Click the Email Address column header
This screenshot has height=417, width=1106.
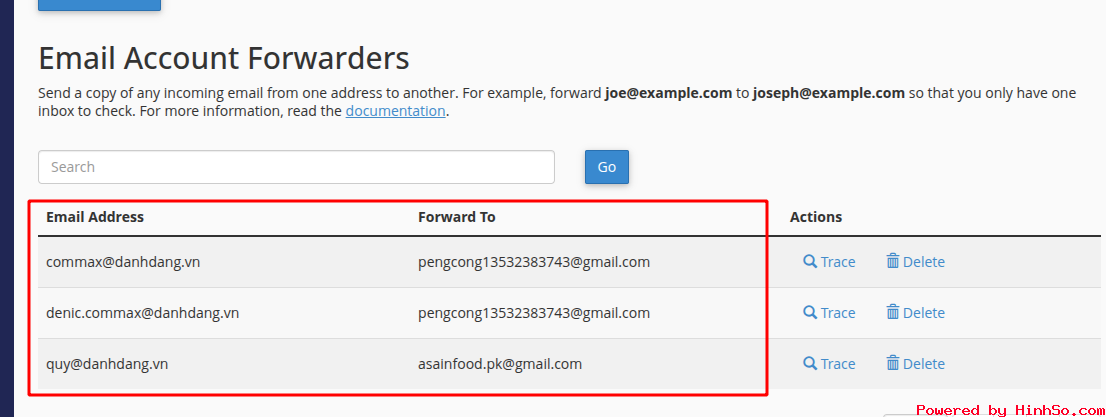[x=95, y=217]
